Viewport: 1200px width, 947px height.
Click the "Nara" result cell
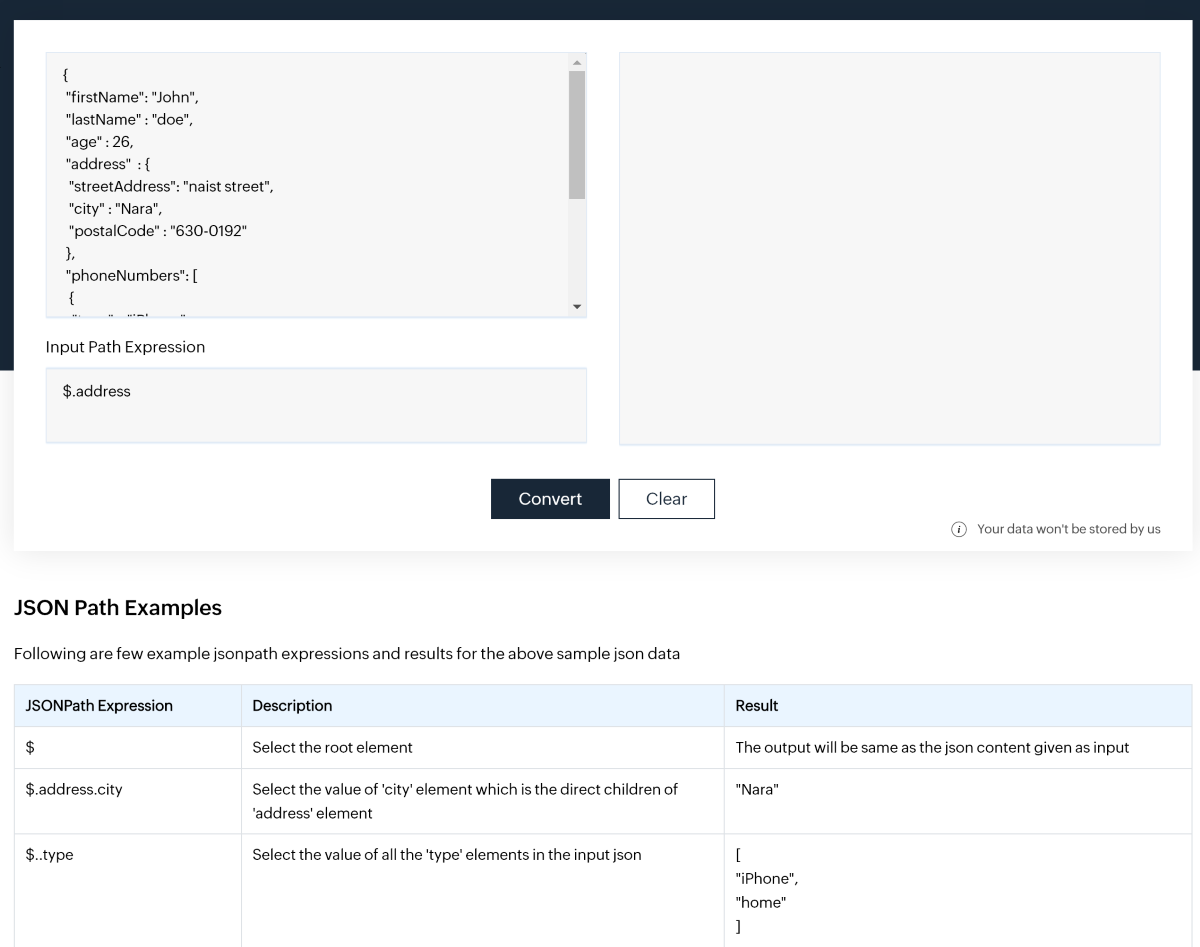757,790
